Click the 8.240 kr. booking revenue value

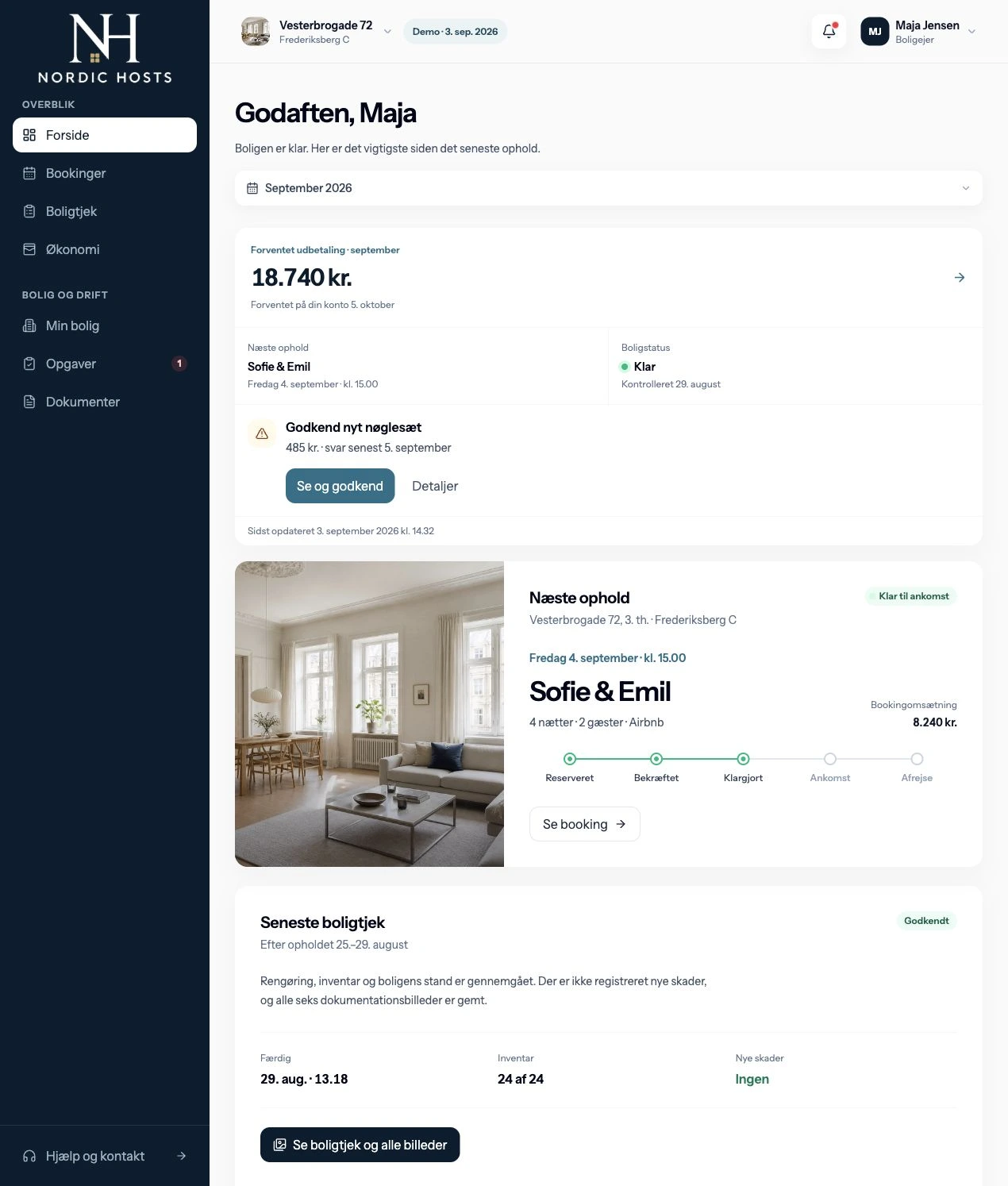tap(935, 722)
